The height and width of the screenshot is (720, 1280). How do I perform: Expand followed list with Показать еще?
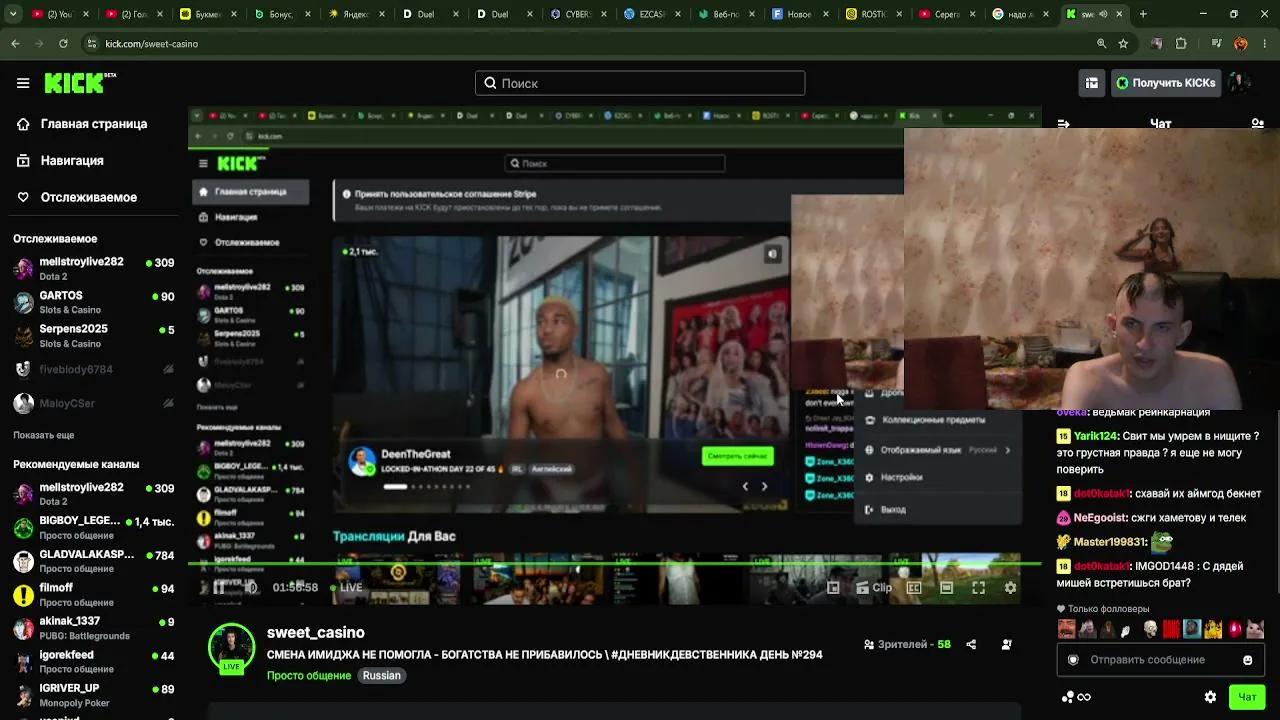[44, 435]
